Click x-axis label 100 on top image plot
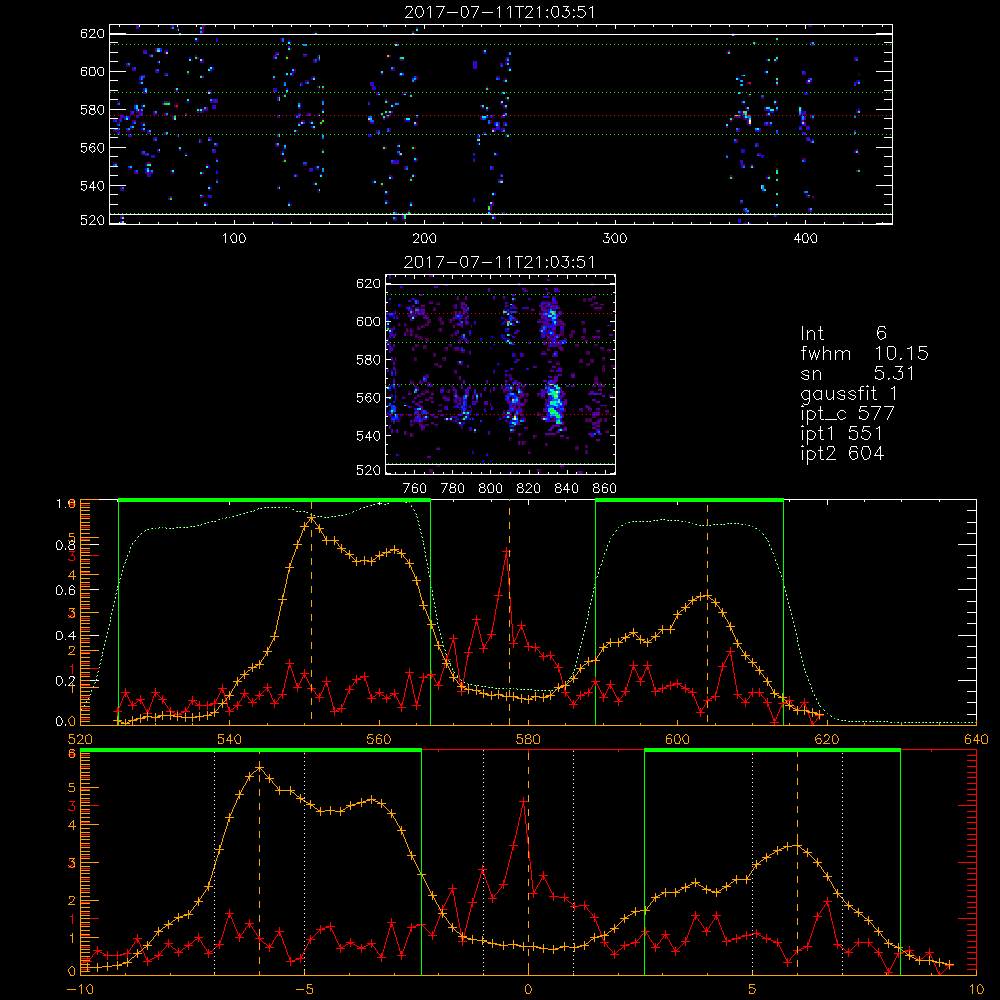The width and height of the screenshot is (1000, 1000). tap(234, 239)
